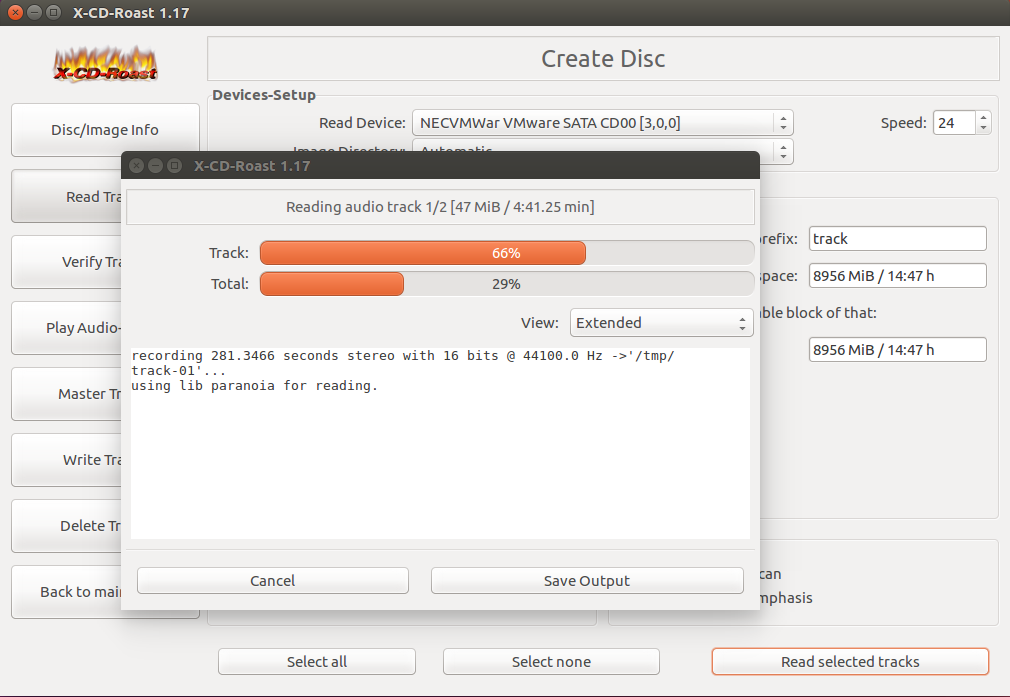Image resolution: width=1010 pixels, height=697 pixels.
Task: Open Play Audio-Tracks in the sidebar
Action: pos(66,328)
